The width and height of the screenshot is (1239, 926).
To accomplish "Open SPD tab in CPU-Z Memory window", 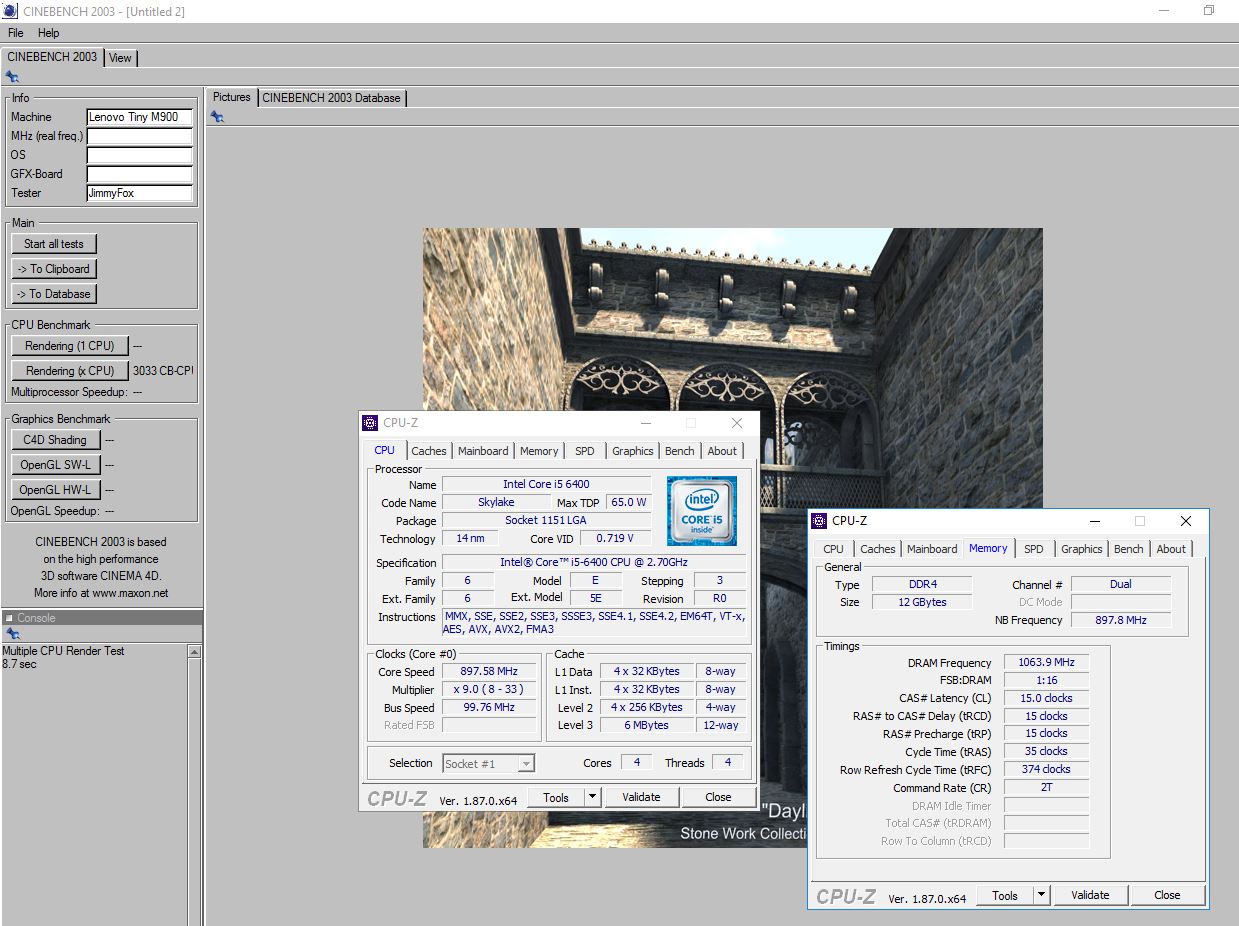I will [1034, 549].
